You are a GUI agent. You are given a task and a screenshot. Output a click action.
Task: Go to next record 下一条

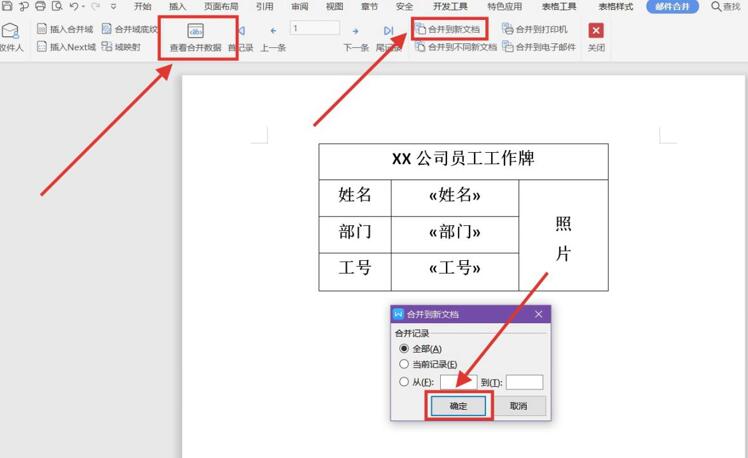pyautogui.click(x=356, y=39)
